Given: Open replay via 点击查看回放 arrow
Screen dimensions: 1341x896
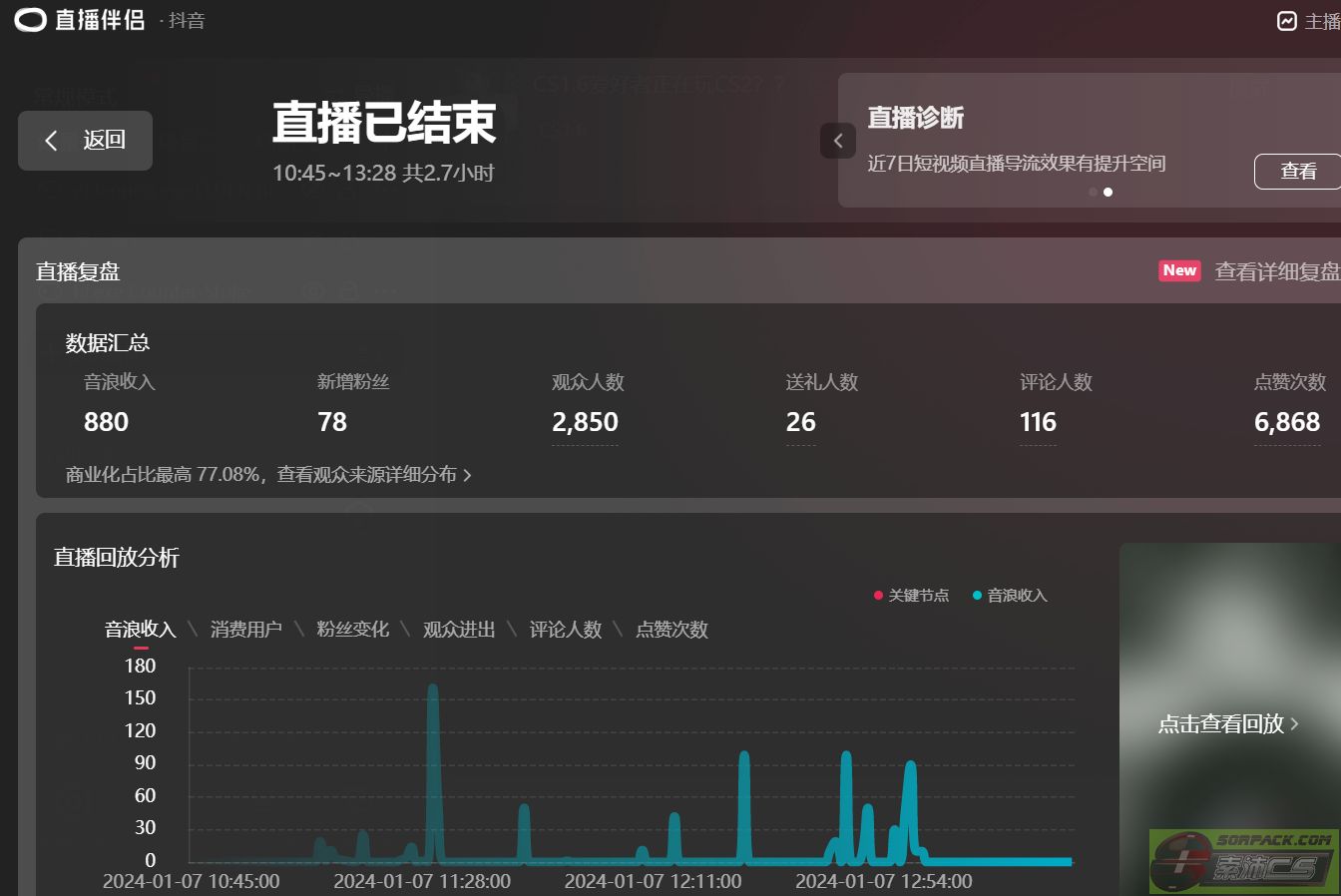Looking at the screenshot, I should [x=1295, y=723].
